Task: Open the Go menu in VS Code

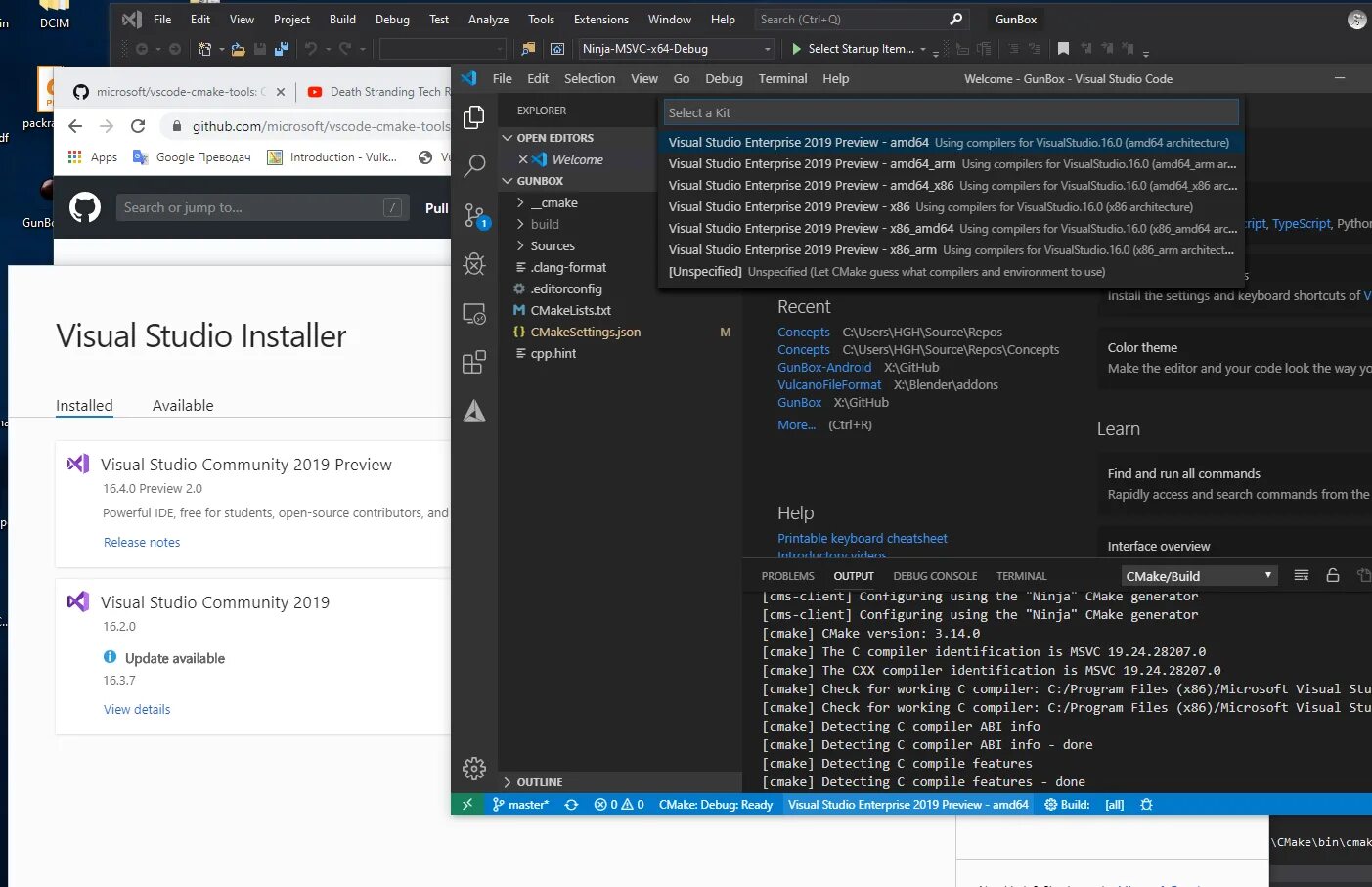Action: click(682, 79)
